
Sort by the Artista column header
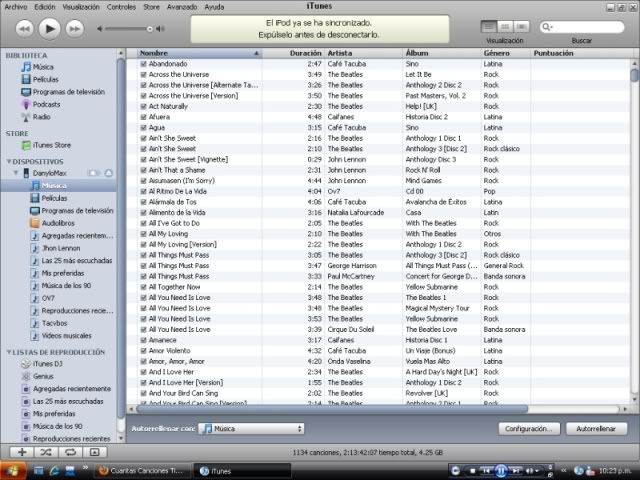pos(363,53)
